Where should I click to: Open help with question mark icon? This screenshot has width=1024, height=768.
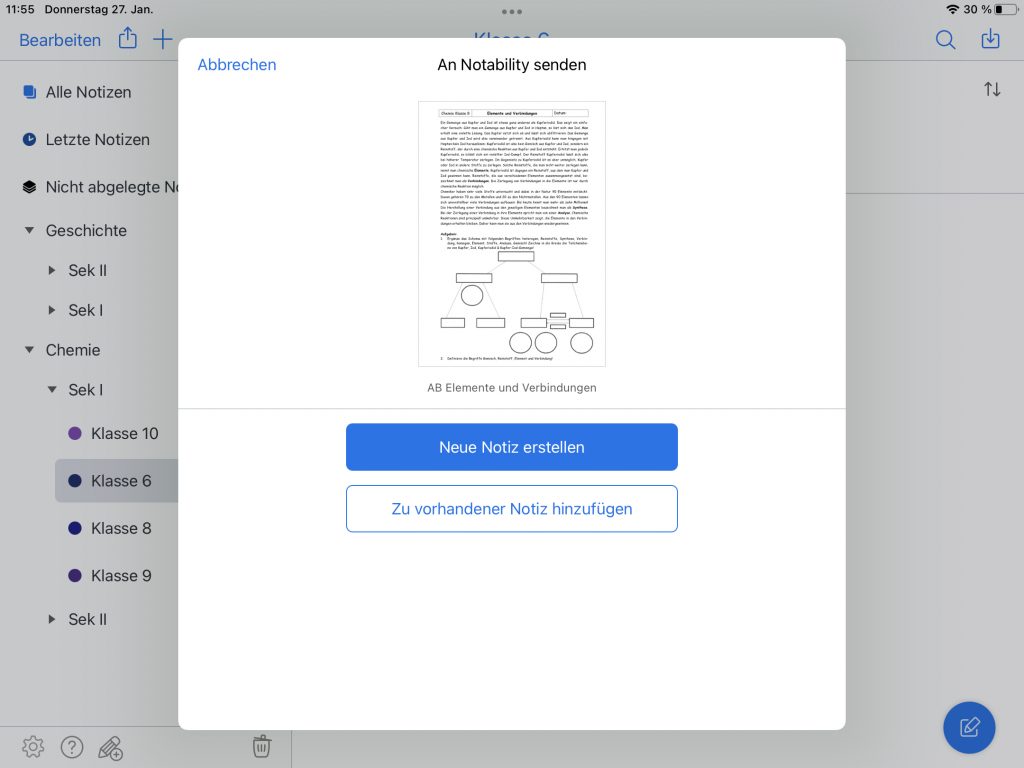pos(72,746)
